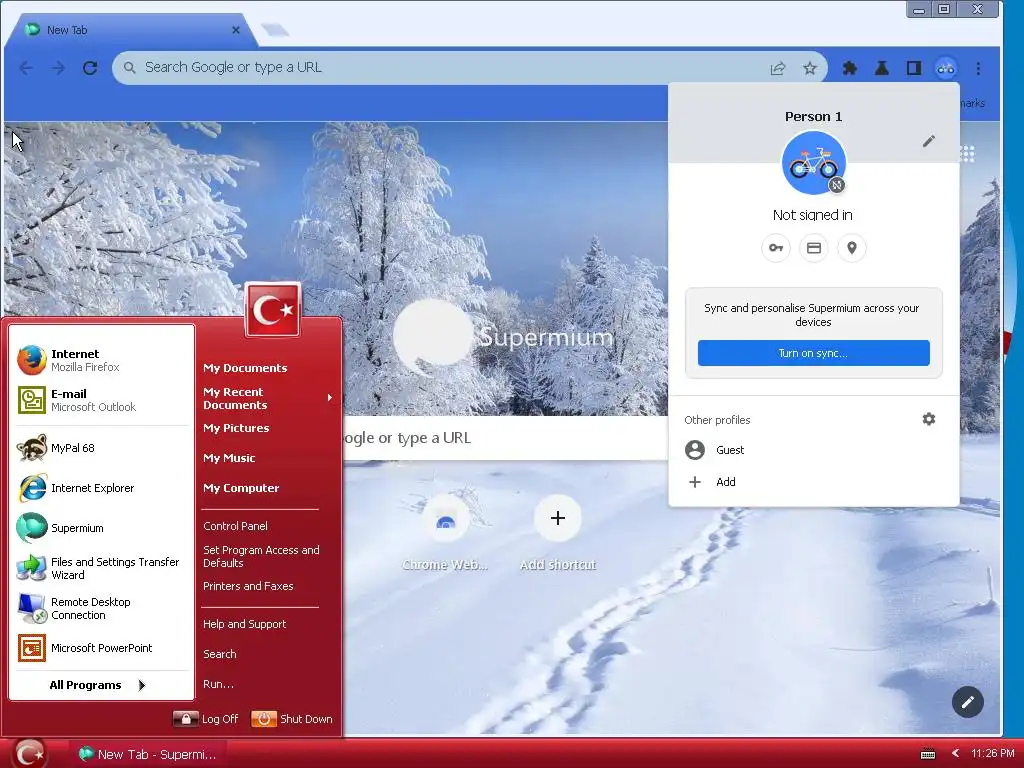This screenshot has height=768, width=1024.
Task: Open the Experiments flask icon
Action: click(882, 68)
